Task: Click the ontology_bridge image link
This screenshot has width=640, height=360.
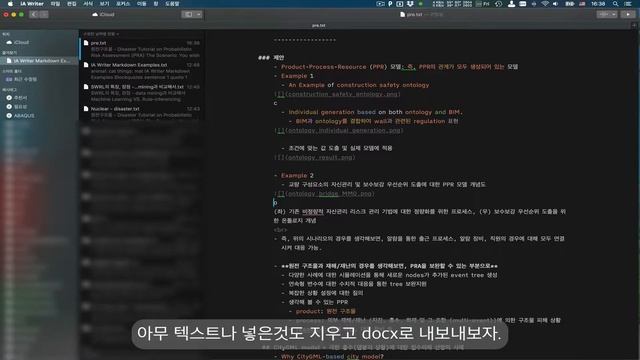Action: pyautogui.click(x=324, y=193)
